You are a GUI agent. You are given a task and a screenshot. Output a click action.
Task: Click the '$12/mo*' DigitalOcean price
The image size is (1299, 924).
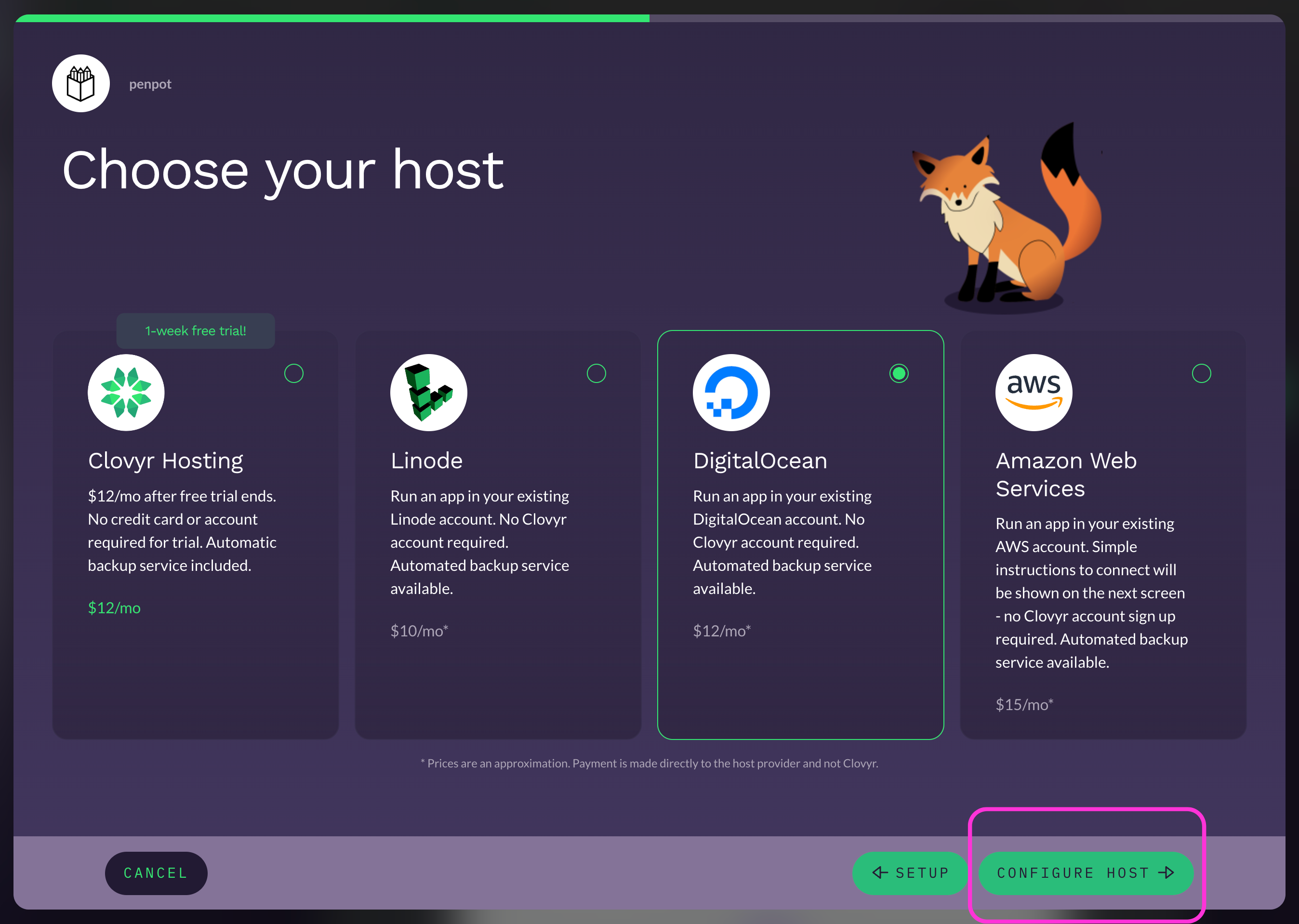(x=722, y=631)
